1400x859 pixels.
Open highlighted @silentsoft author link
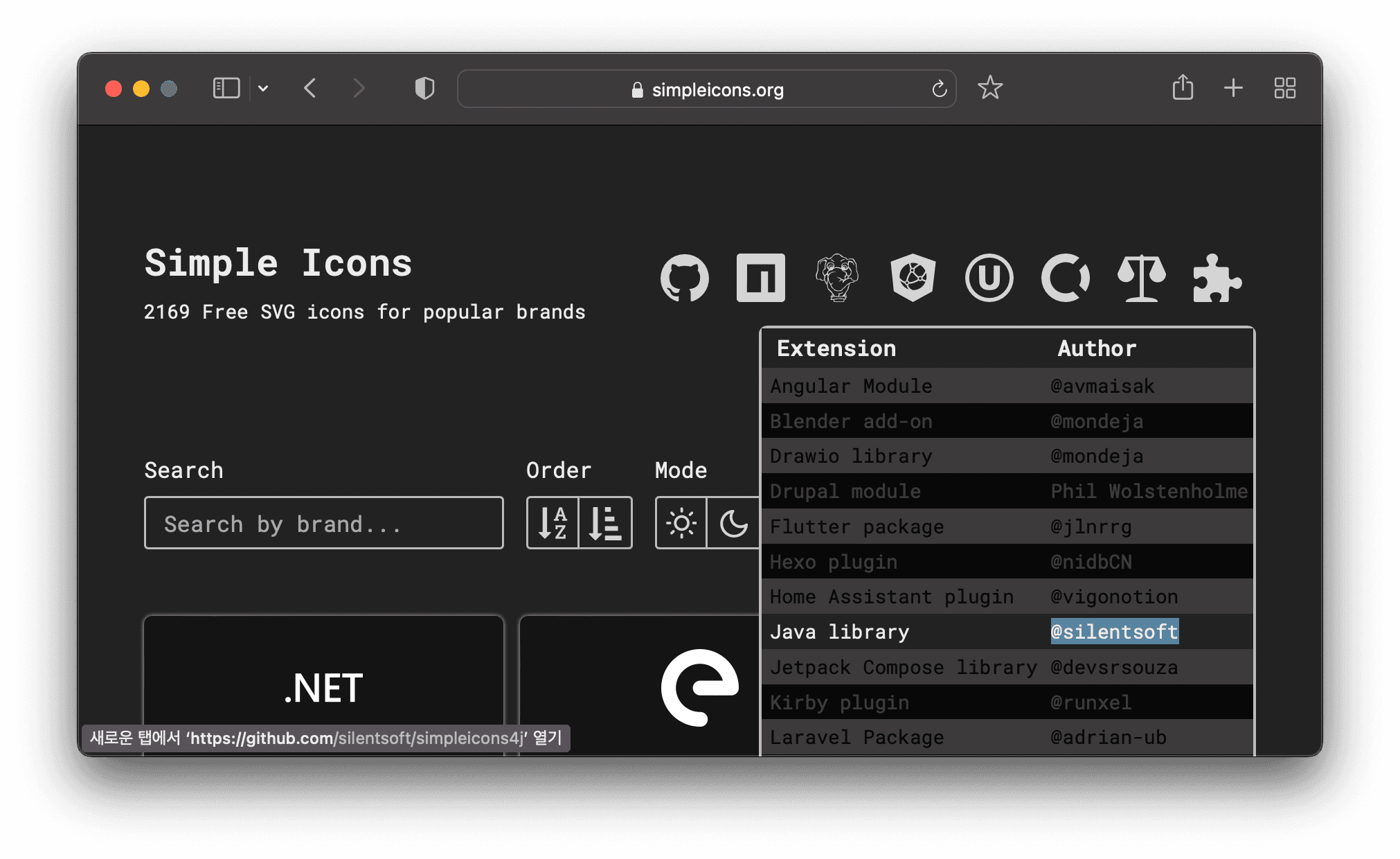(1114, 632)
